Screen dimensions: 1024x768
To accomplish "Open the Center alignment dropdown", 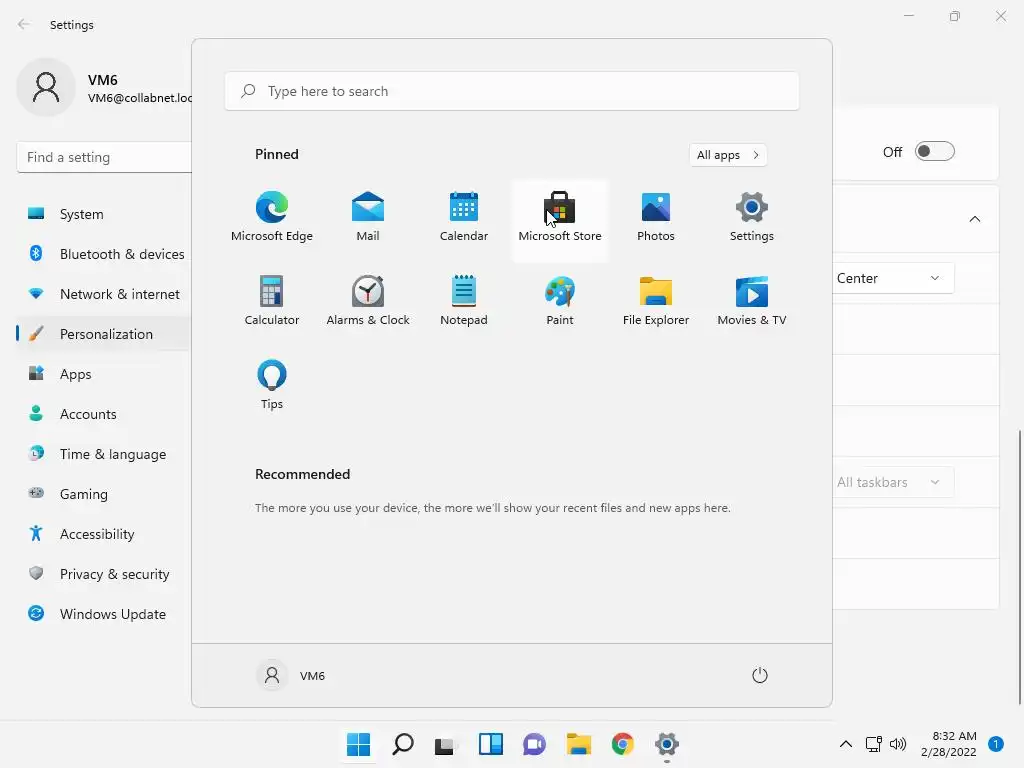I will coord(893,278).
